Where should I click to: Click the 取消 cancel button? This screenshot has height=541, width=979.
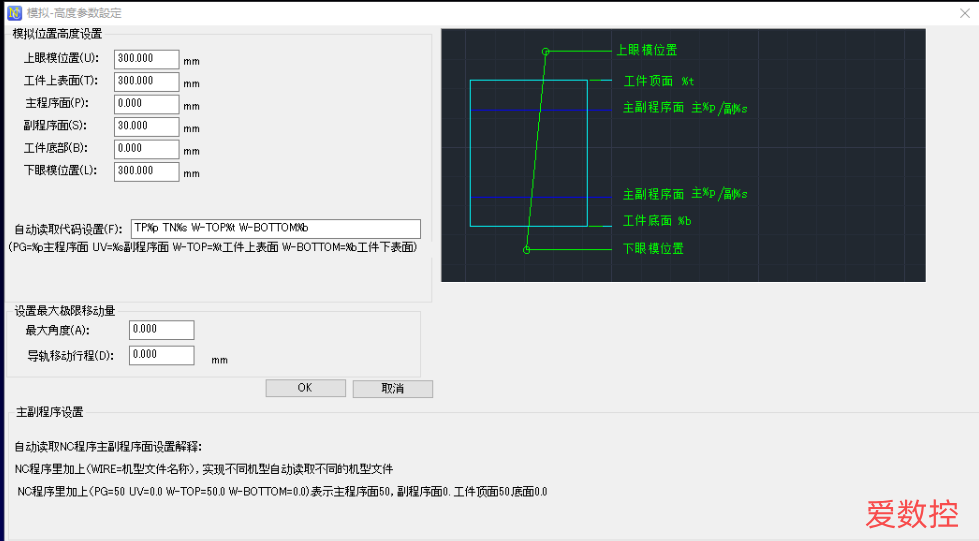click(393, 389)
